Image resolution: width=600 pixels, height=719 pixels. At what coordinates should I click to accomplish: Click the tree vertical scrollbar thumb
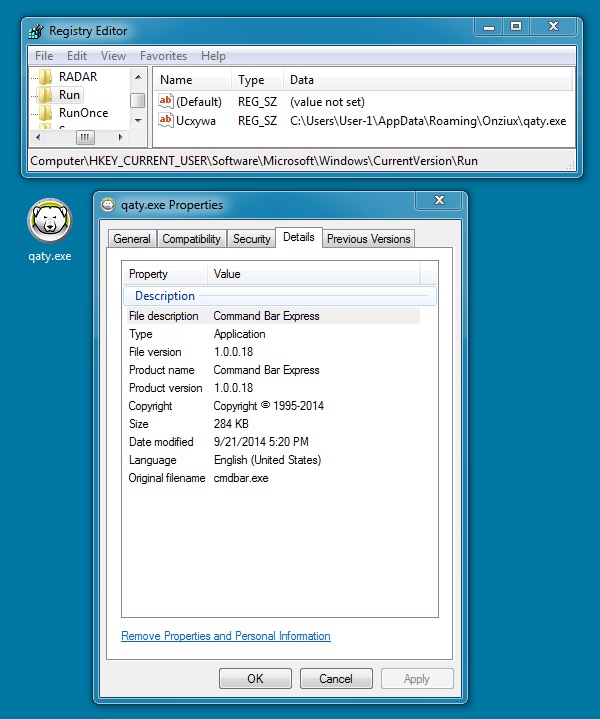pos(138,100)
